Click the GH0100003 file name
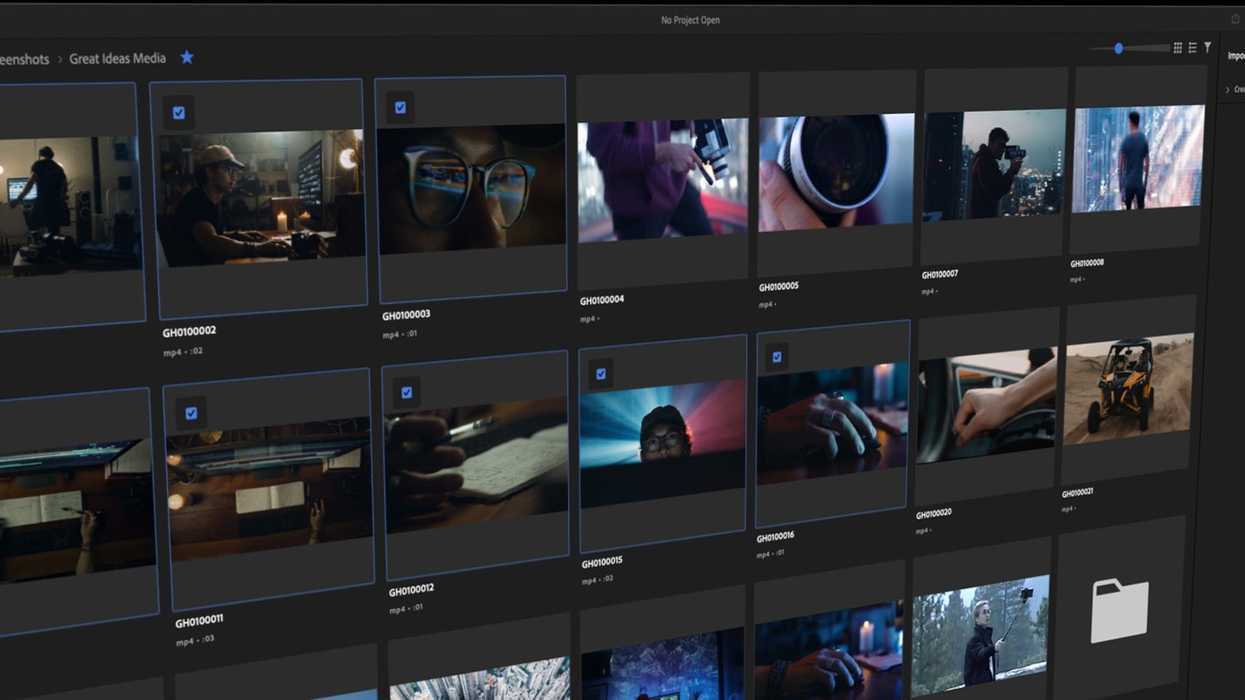This screenshot has height=700, width=1245. pyautogui.click(x=406, y=315)
